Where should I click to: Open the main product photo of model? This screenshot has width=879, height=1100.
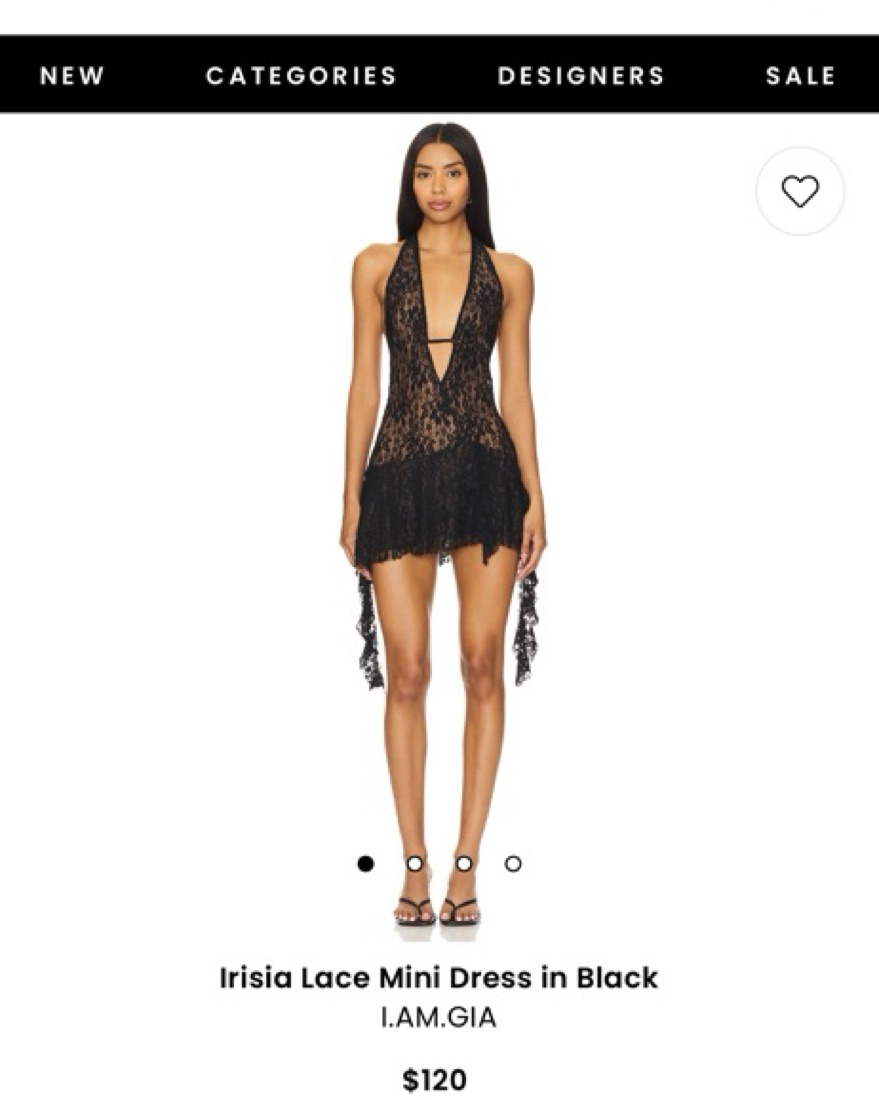pos(441,532)
